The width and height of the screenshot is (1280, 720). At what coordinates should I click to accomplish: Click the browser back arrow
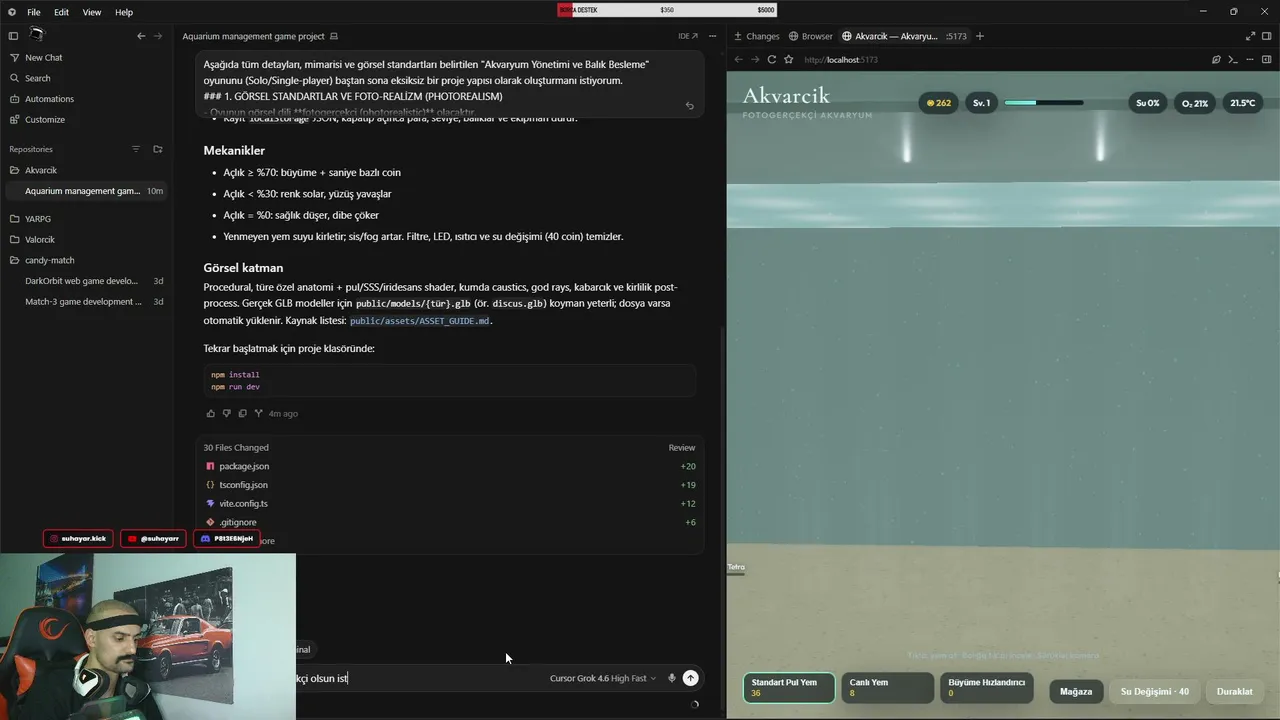click(x=739, y=59)
